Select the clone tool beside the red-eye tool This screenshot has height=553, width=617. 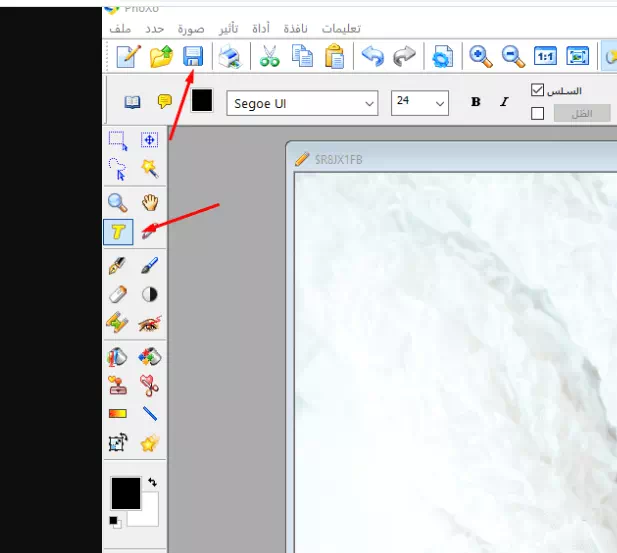click(x=117, y=323)
